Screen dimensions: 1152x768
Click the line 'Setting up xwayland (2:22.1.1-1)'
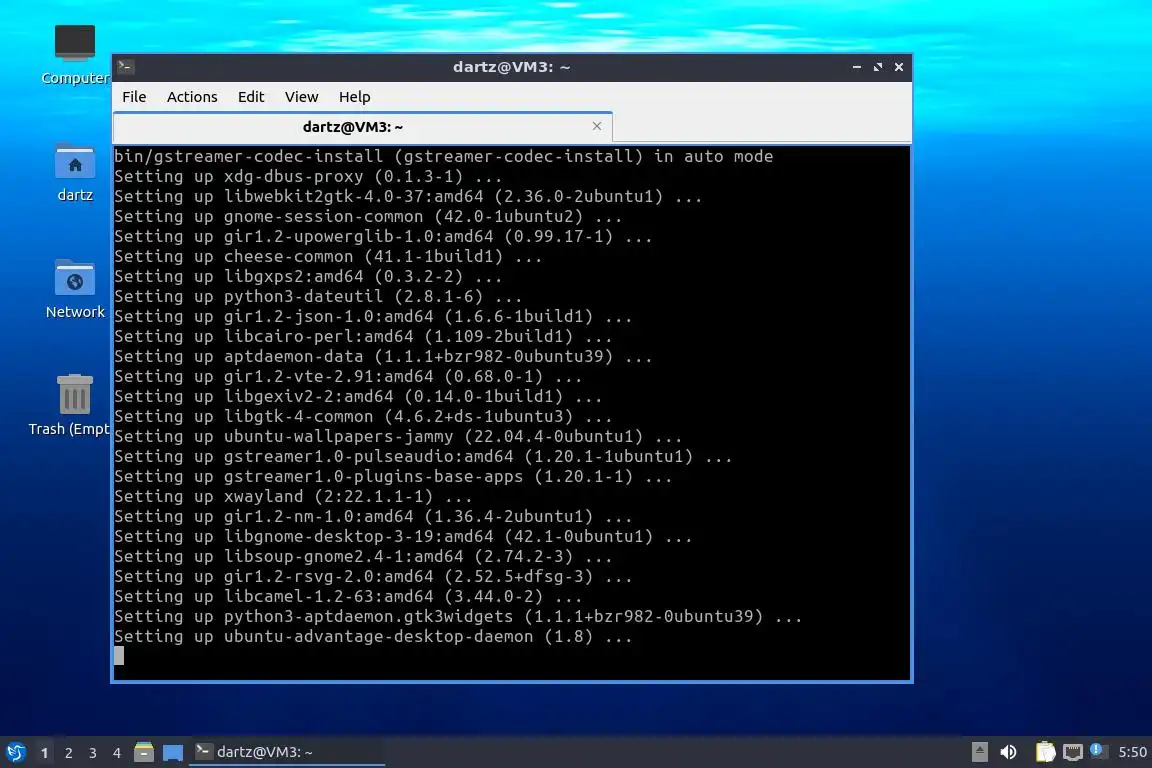coord(293,497)
